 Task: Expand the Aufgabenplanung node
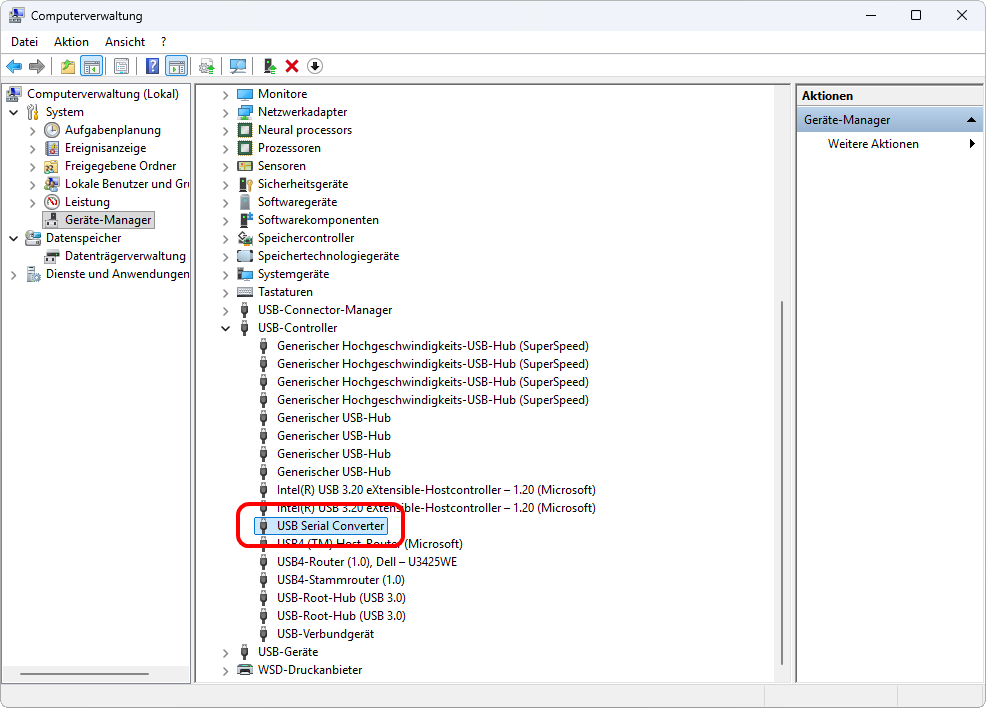(33, 131)
